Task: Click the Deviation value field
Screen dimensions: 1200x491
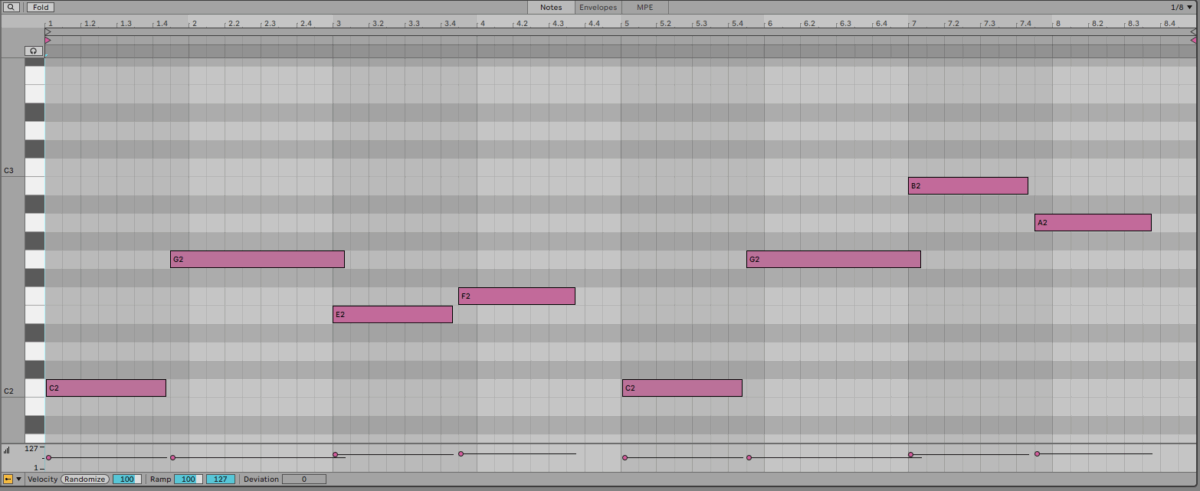Action: (304, 479)
